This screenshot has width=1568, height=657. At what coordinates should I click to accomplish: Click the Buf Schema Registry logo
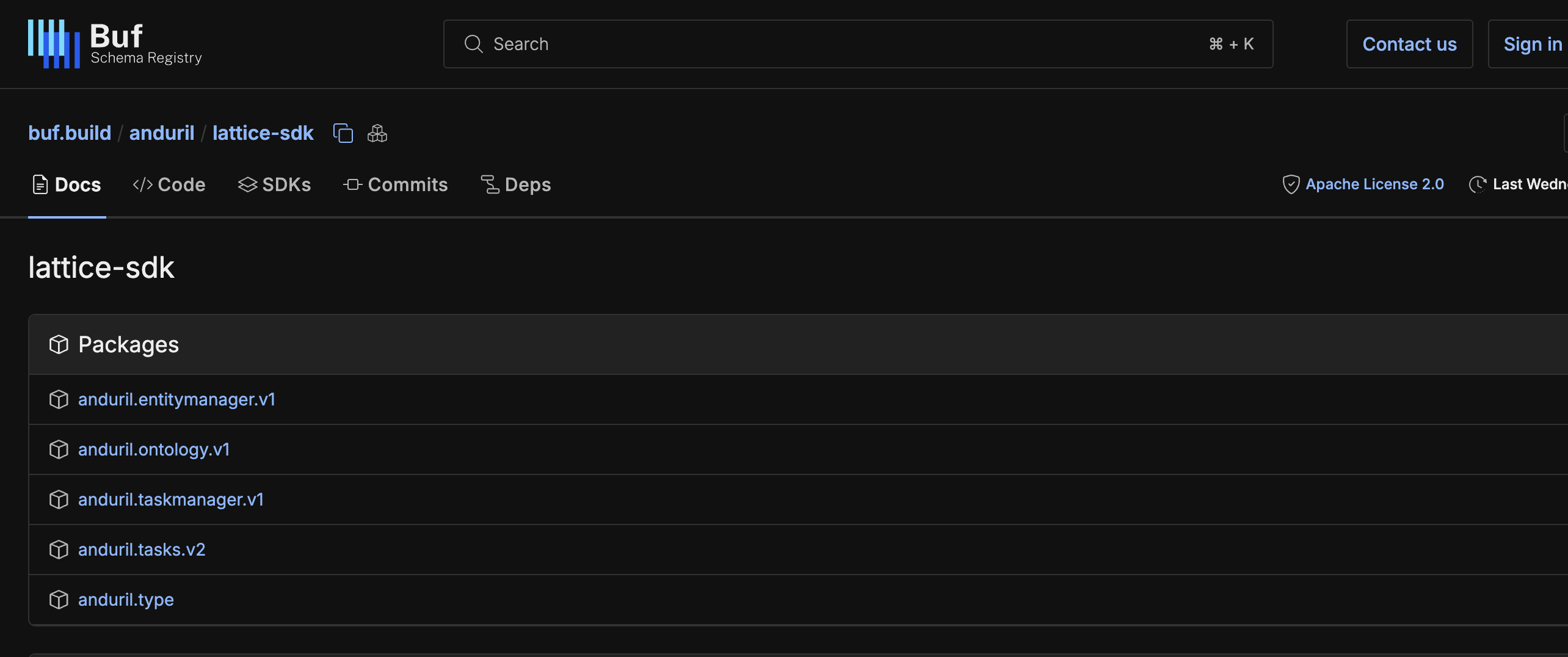pos(115,44)
